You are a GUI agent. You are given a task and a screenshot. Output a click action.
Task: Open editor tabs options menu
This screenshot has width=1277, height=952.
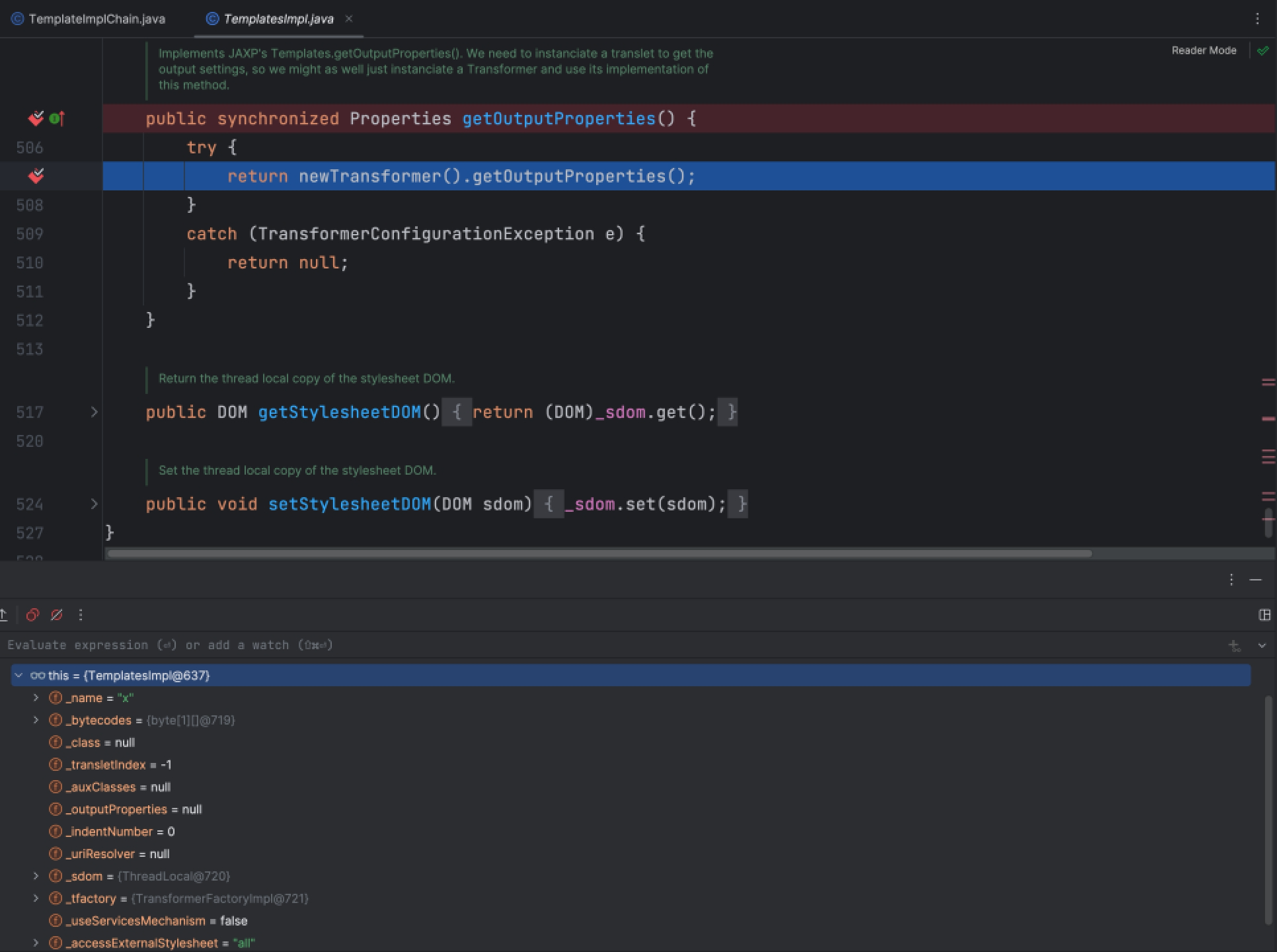(1257, 19)
